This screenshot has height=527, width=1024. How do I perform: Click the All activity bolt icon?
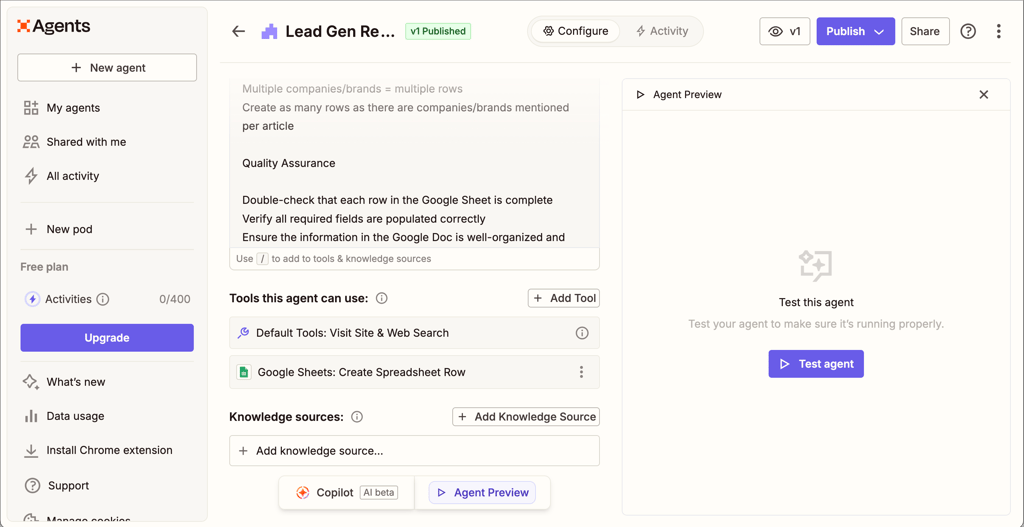(31, 176)
